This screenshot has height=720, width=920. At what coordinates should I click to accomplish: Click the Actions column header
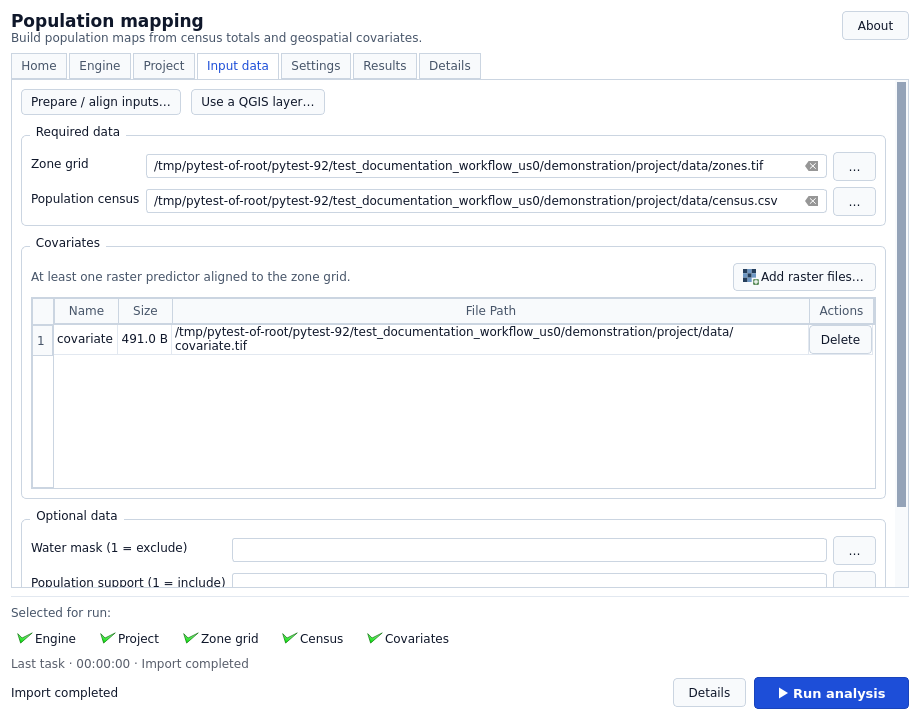coord(841,311)
